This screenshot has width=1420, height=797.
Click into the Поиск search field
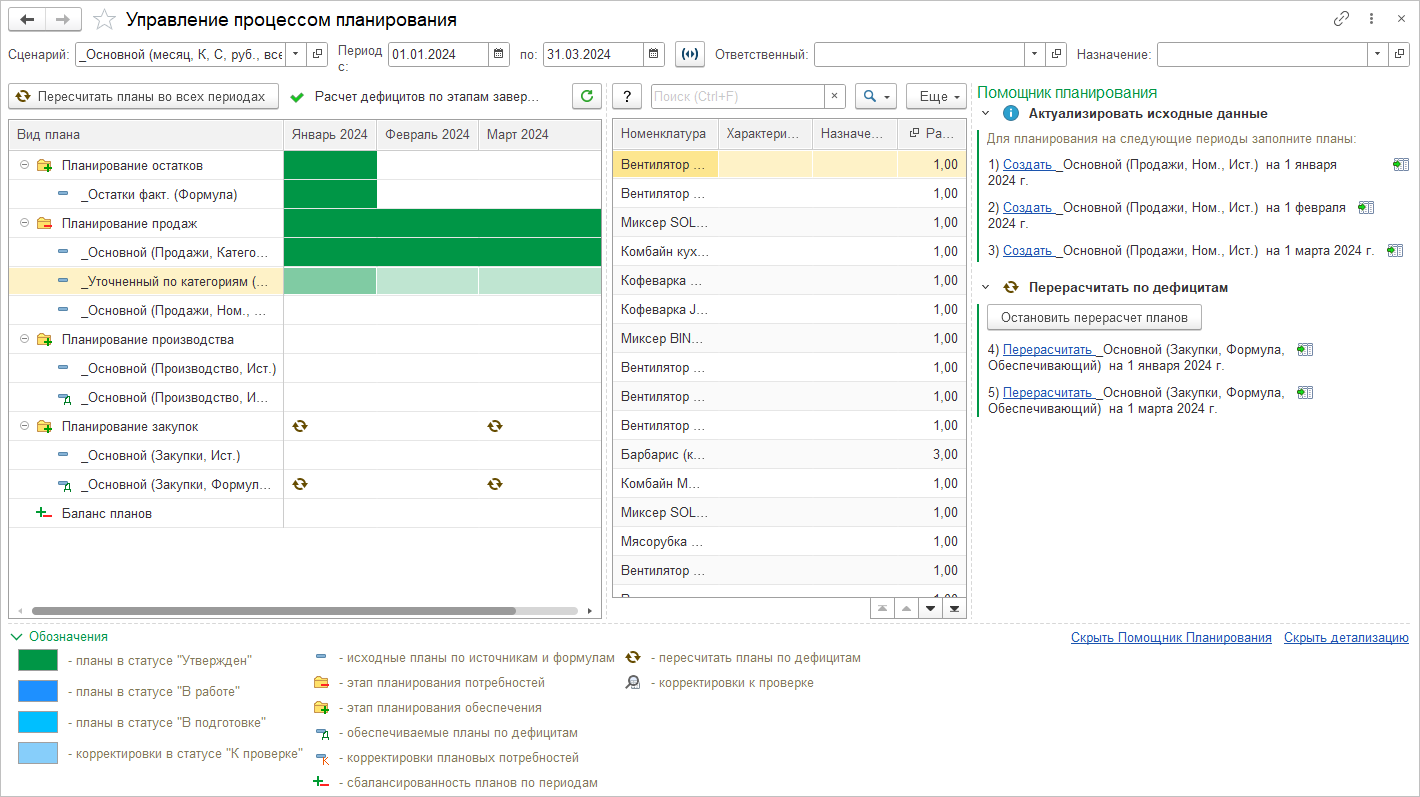pos(737,96)
